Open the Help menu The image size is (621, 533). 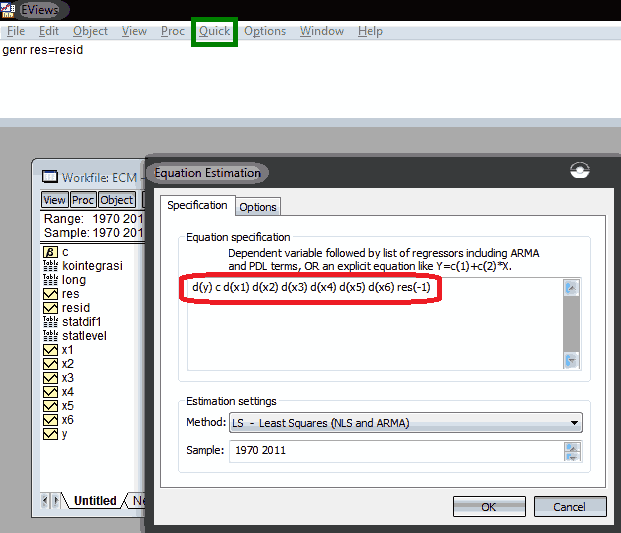(370, 31)
